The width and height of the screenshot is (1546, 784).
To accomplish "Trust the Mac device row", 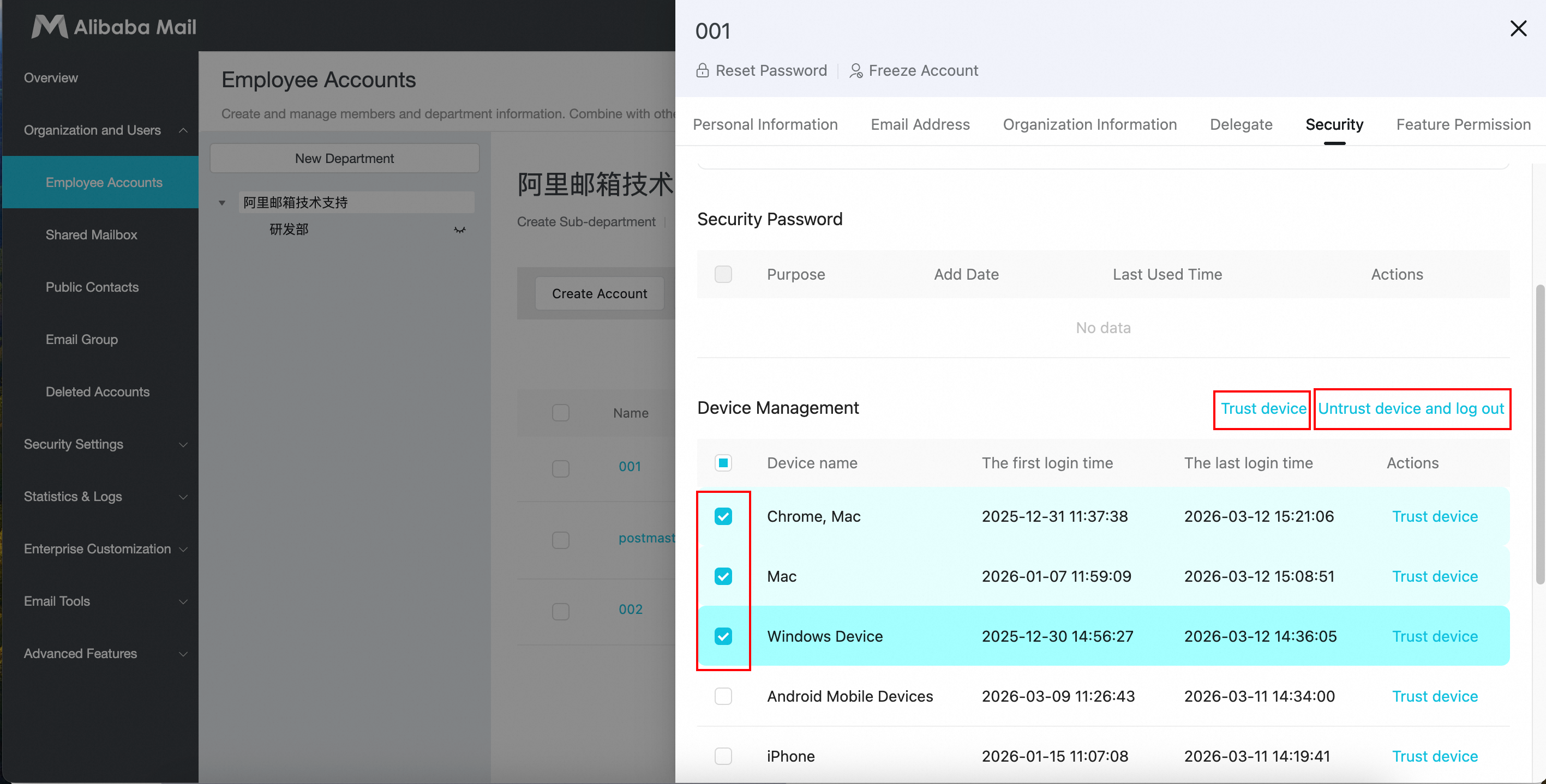I will tap(1434, 576).
